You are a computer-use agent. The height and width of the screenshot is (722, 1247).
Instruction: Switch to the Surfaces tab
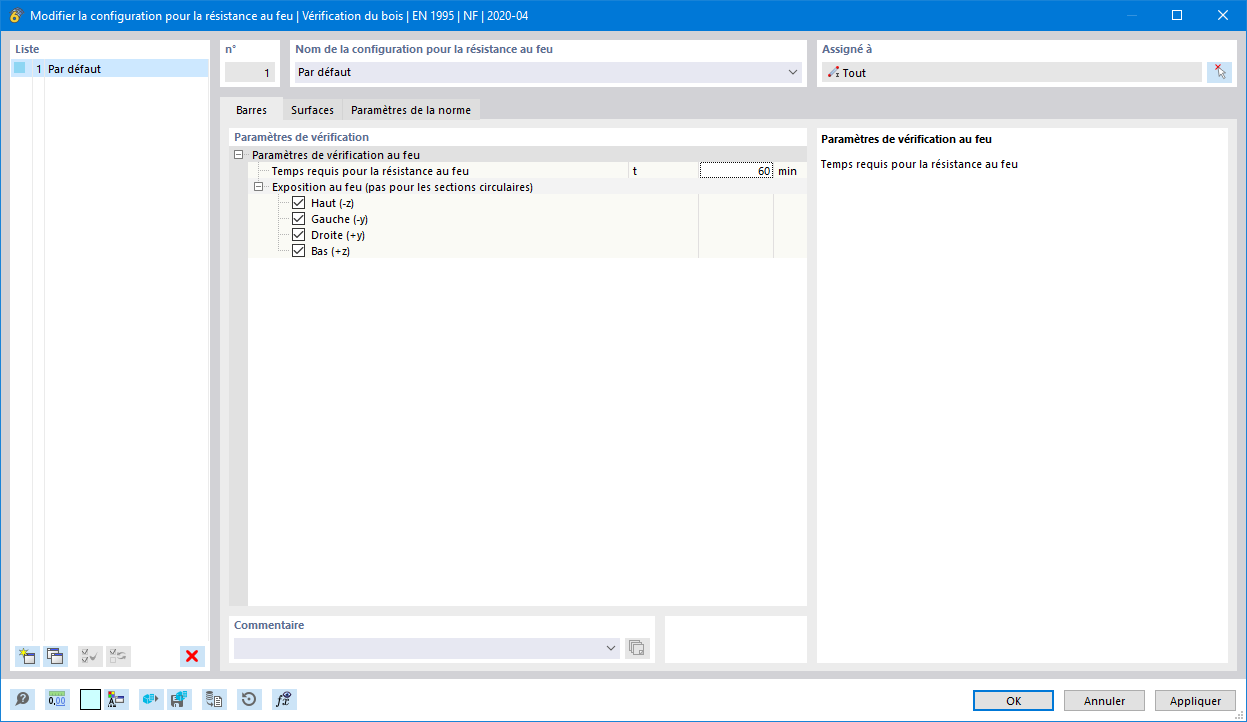pyautogui.click(x=312, y=110)
